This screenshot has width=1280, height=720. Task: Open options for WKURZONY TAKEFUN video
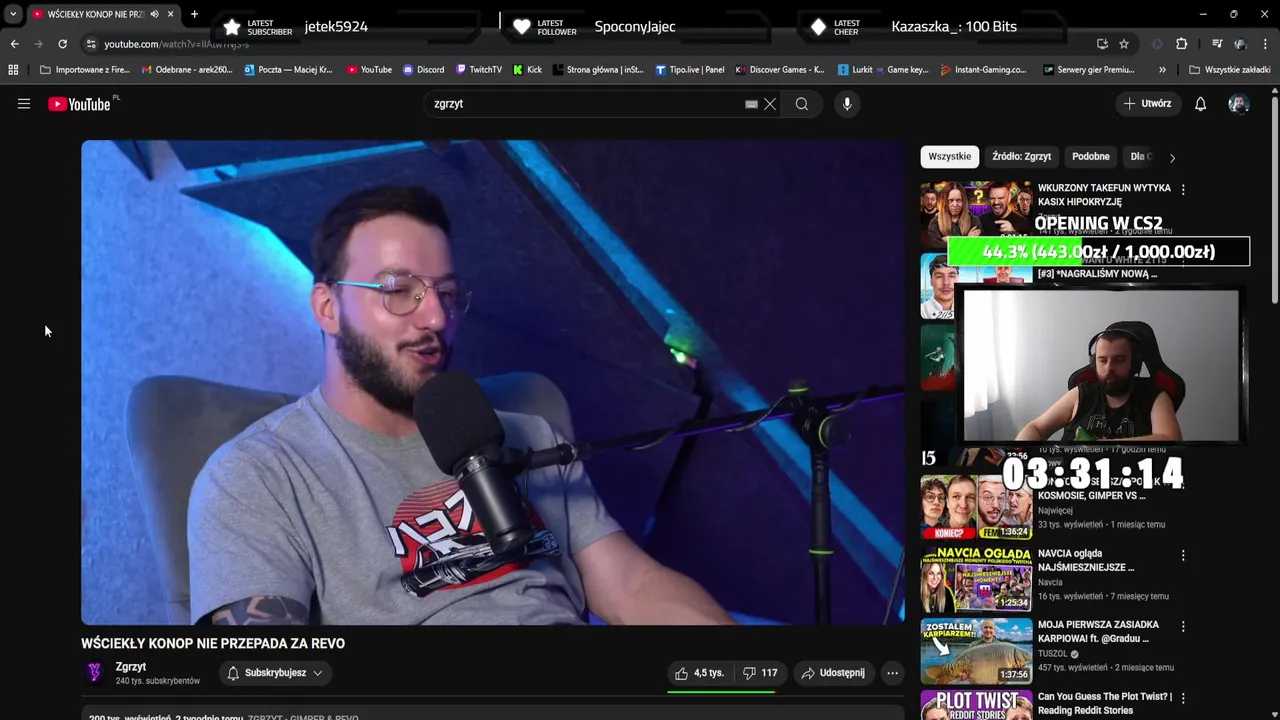pyautogui.click(x=1183, y=189)
